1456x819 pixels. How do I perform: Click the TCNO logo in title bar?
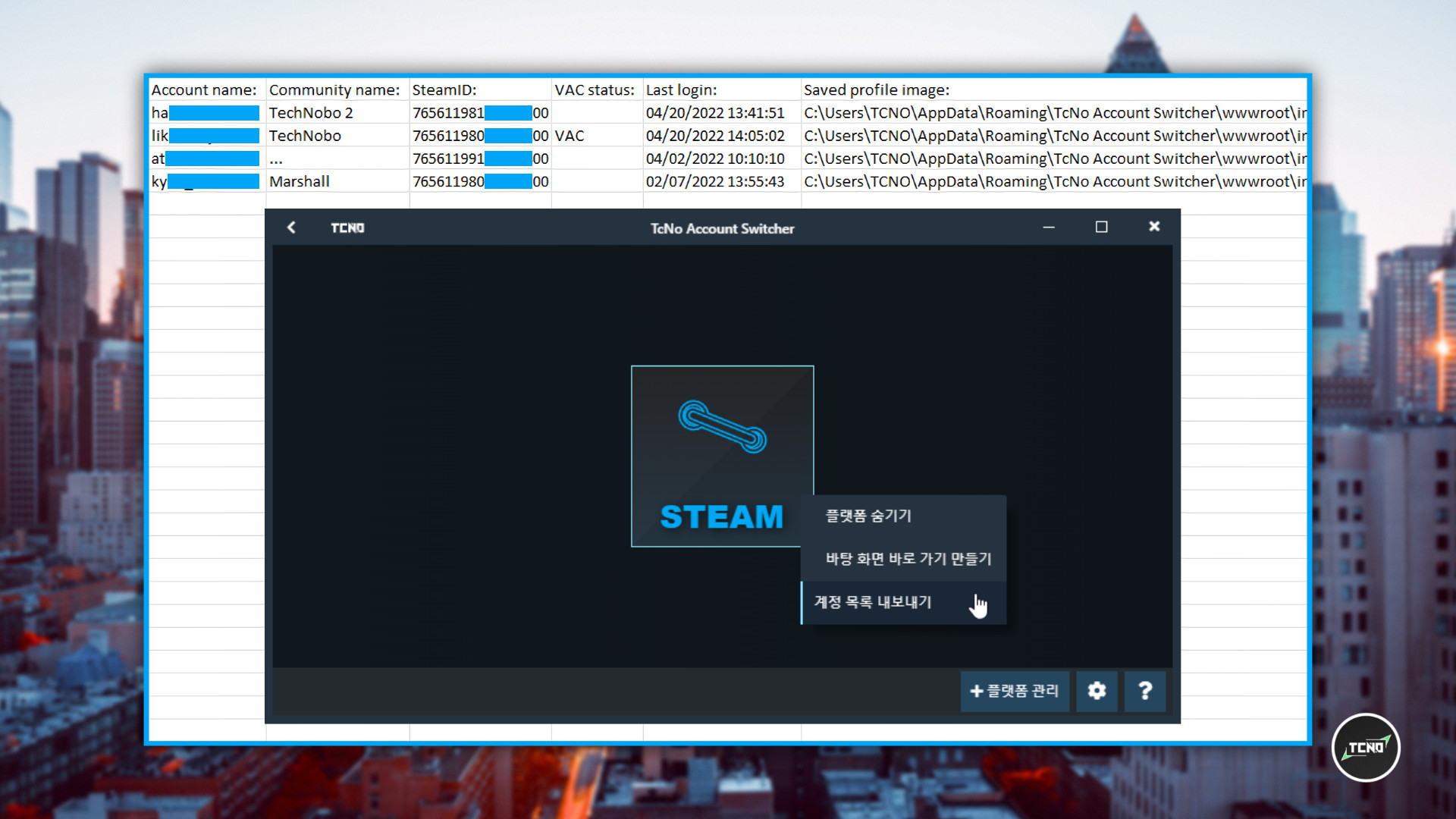tap(347, 228)
